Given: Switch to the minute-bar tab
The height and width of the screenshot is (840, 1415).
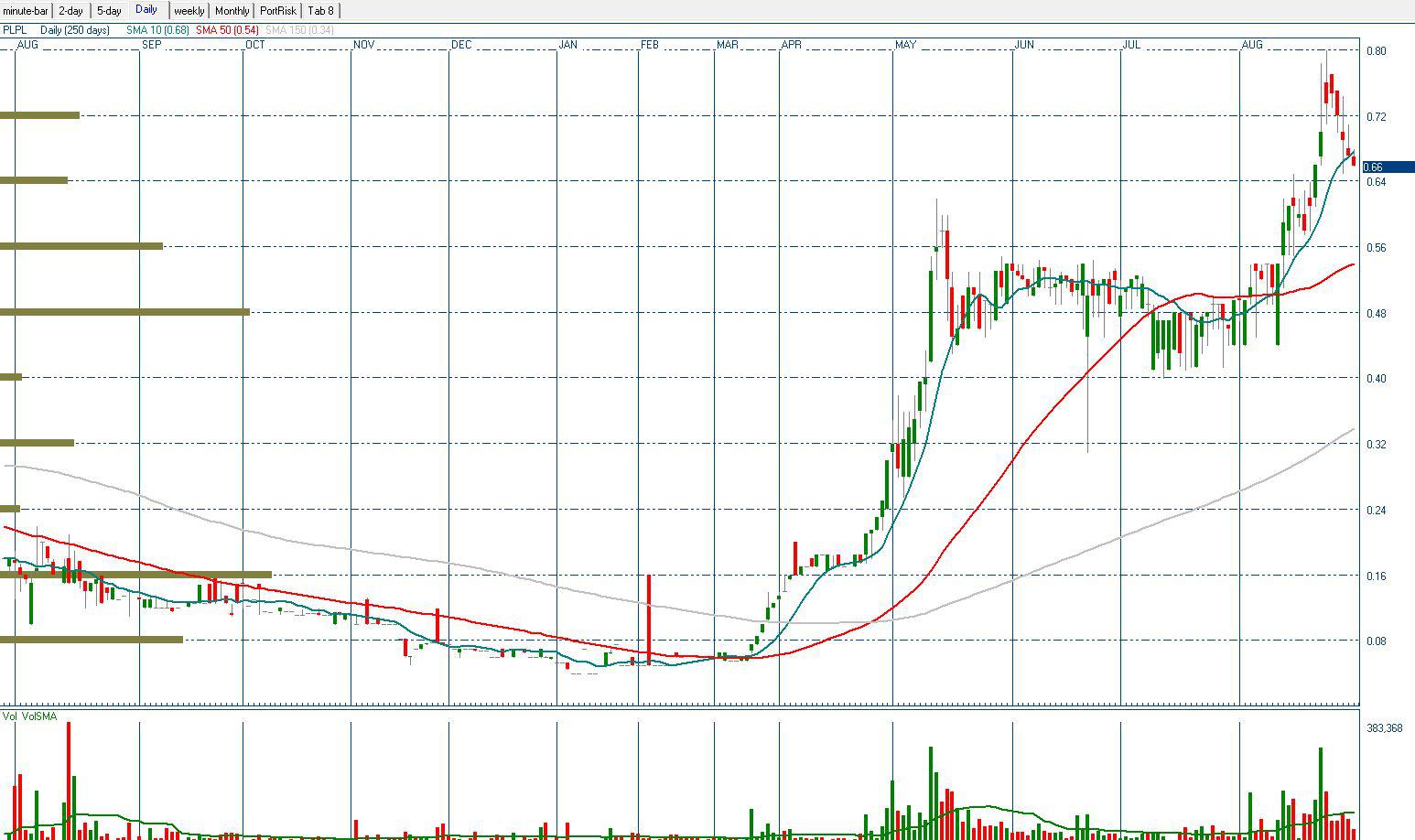Looking at the screenshot, I should [x=26, y=11].
